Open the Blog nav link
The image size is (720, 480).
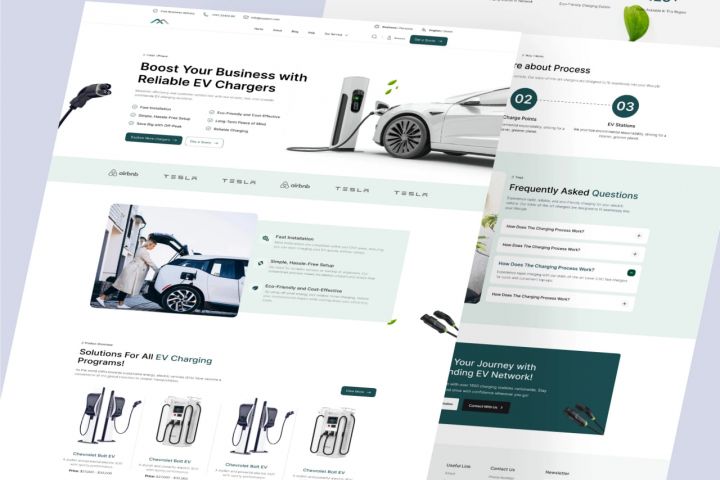295,32
